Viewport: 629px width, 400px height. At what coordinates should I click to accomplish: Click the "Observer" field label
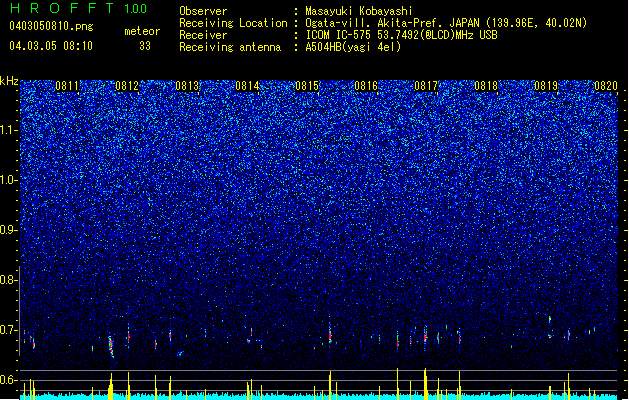click(x=203, y=11)
